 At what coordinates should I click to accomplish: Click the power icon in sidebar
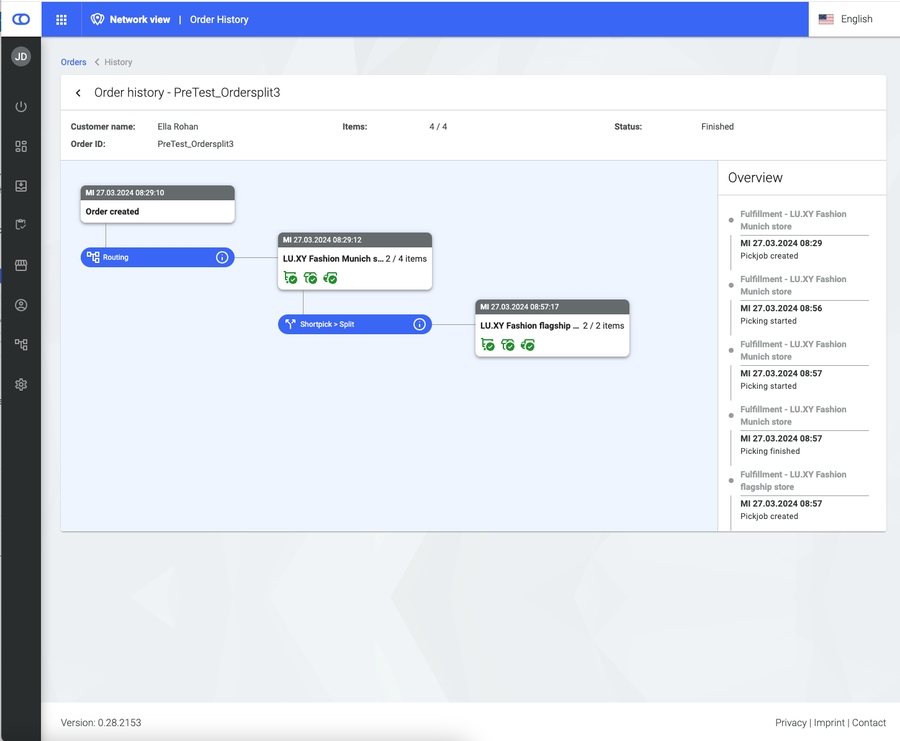(x=21, y=107)
